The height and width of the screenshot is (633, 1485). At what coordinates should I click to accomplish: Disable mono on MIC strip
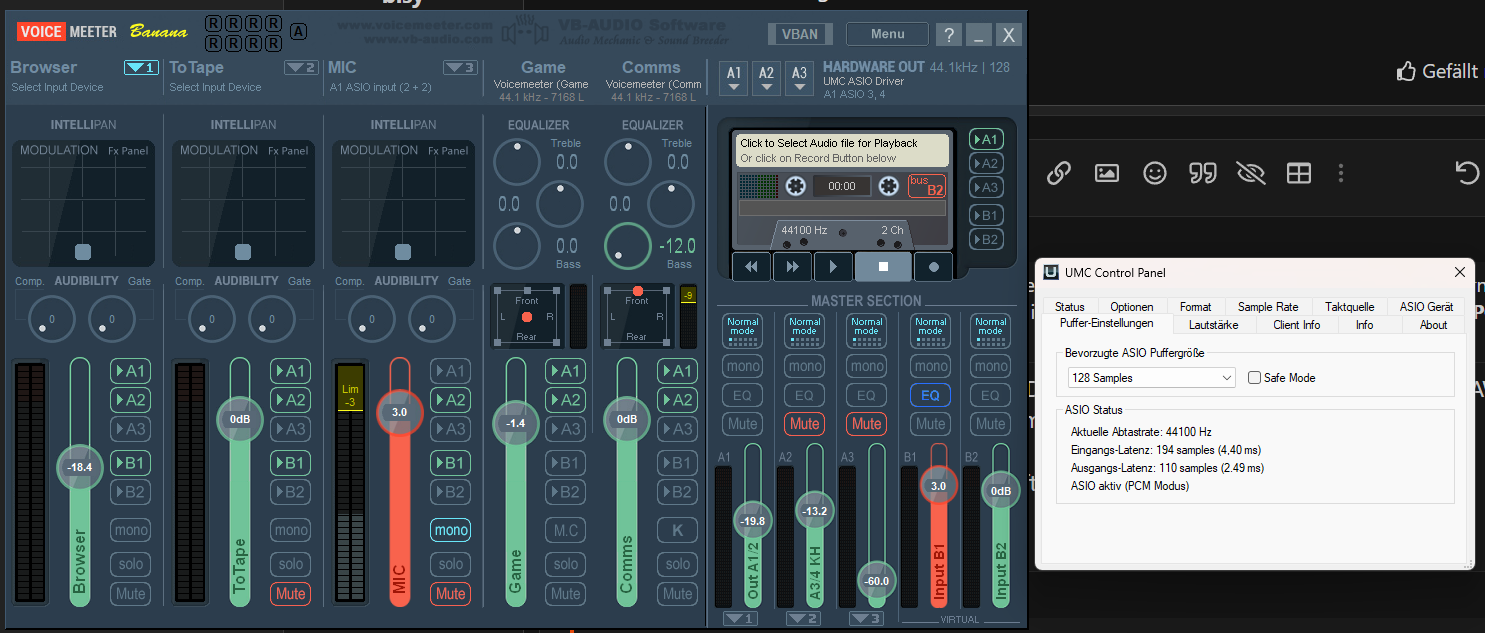[x=450, y=530]
